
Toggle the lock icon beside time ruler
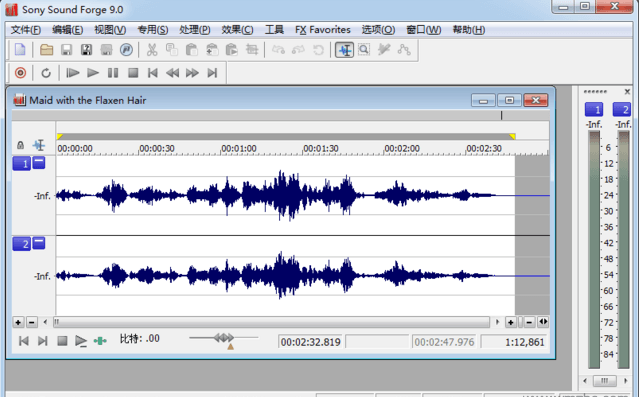coord(20,145)
